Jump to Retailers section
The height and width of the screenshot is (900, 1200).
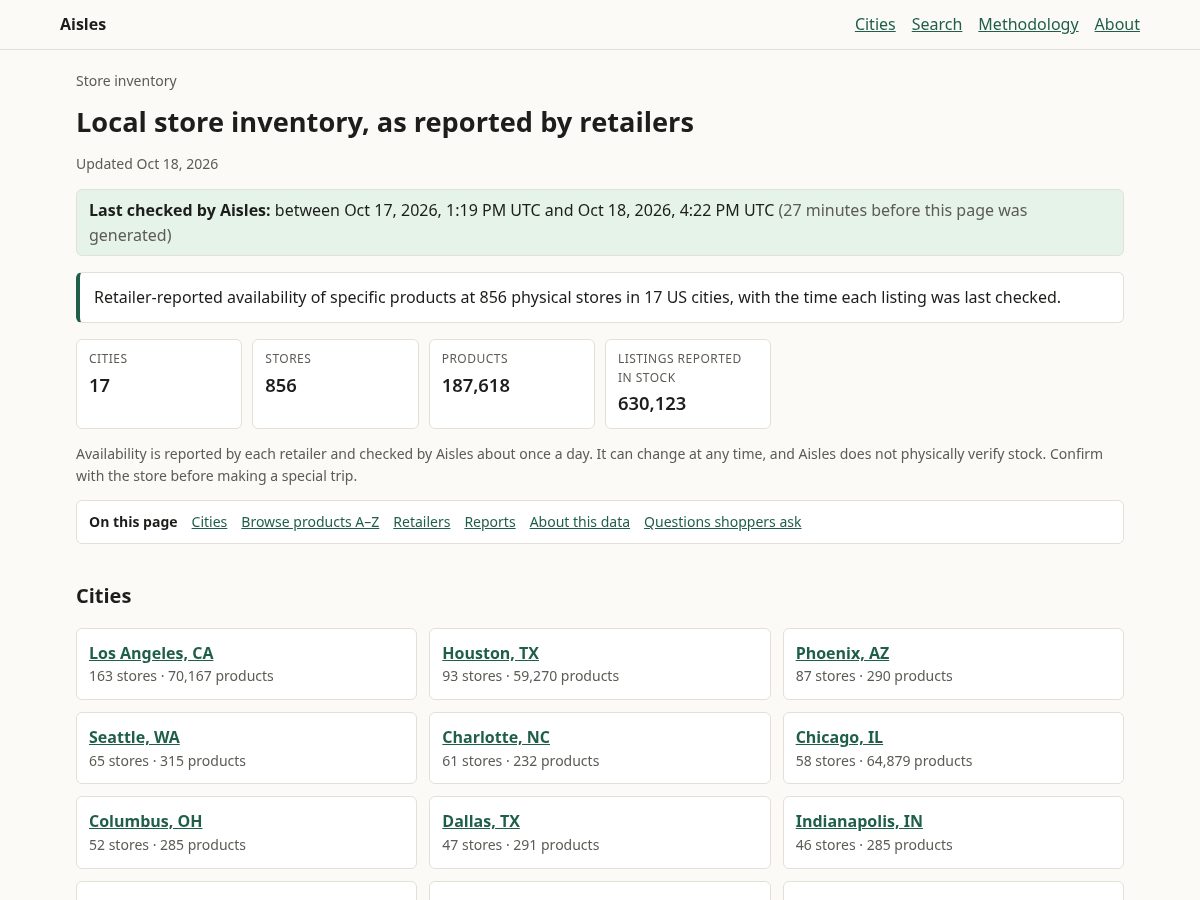[422, 522]
